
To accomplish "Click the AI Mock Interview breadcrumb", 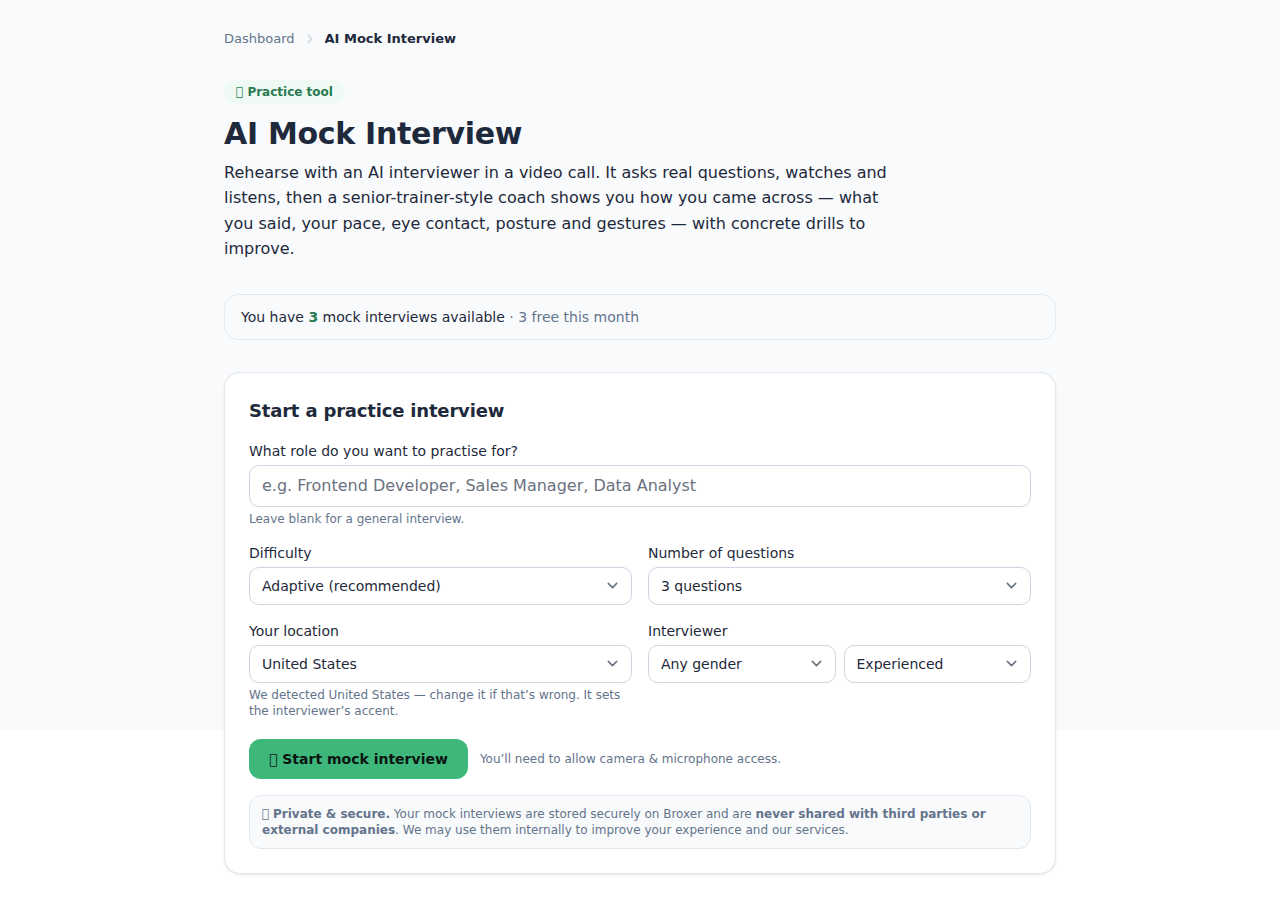I will [390, 38].
